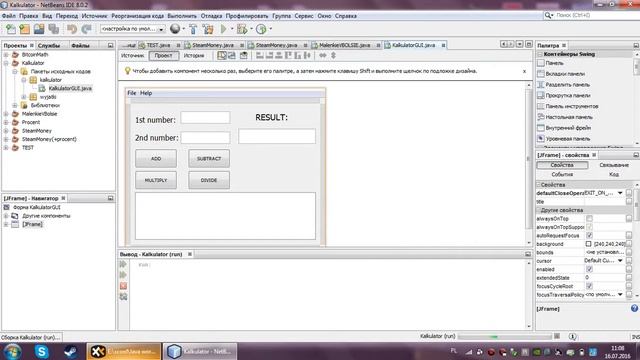Click the first align icon in designer toolbar

(260, 56)
